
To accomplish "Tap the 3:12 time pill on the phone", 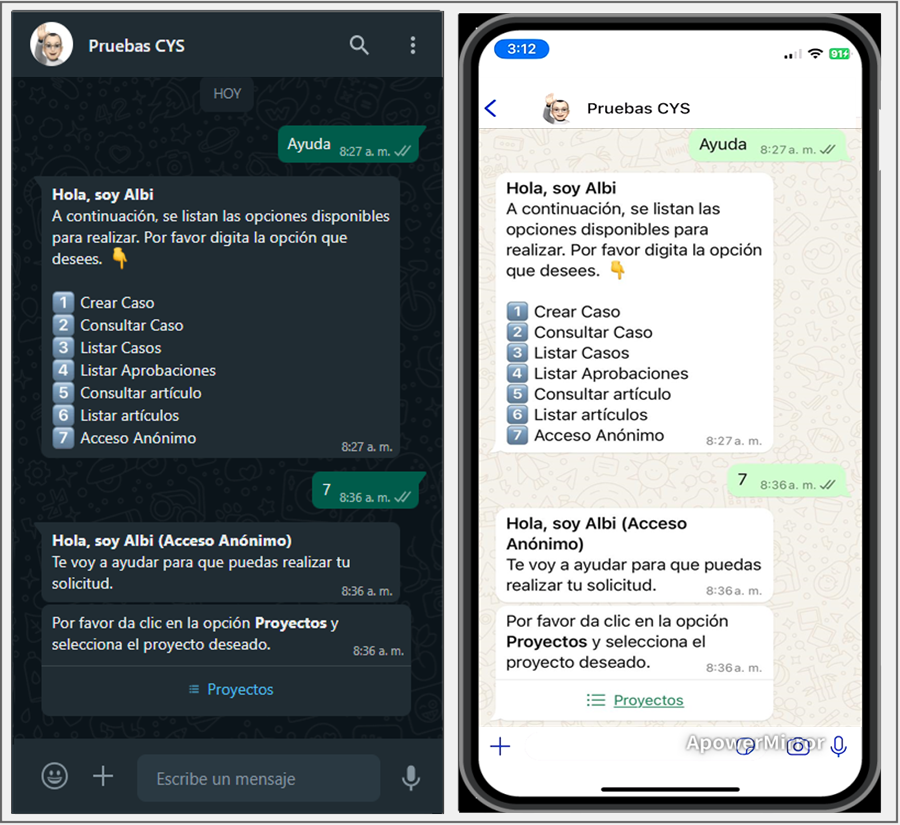I will (x=521, y=49).
